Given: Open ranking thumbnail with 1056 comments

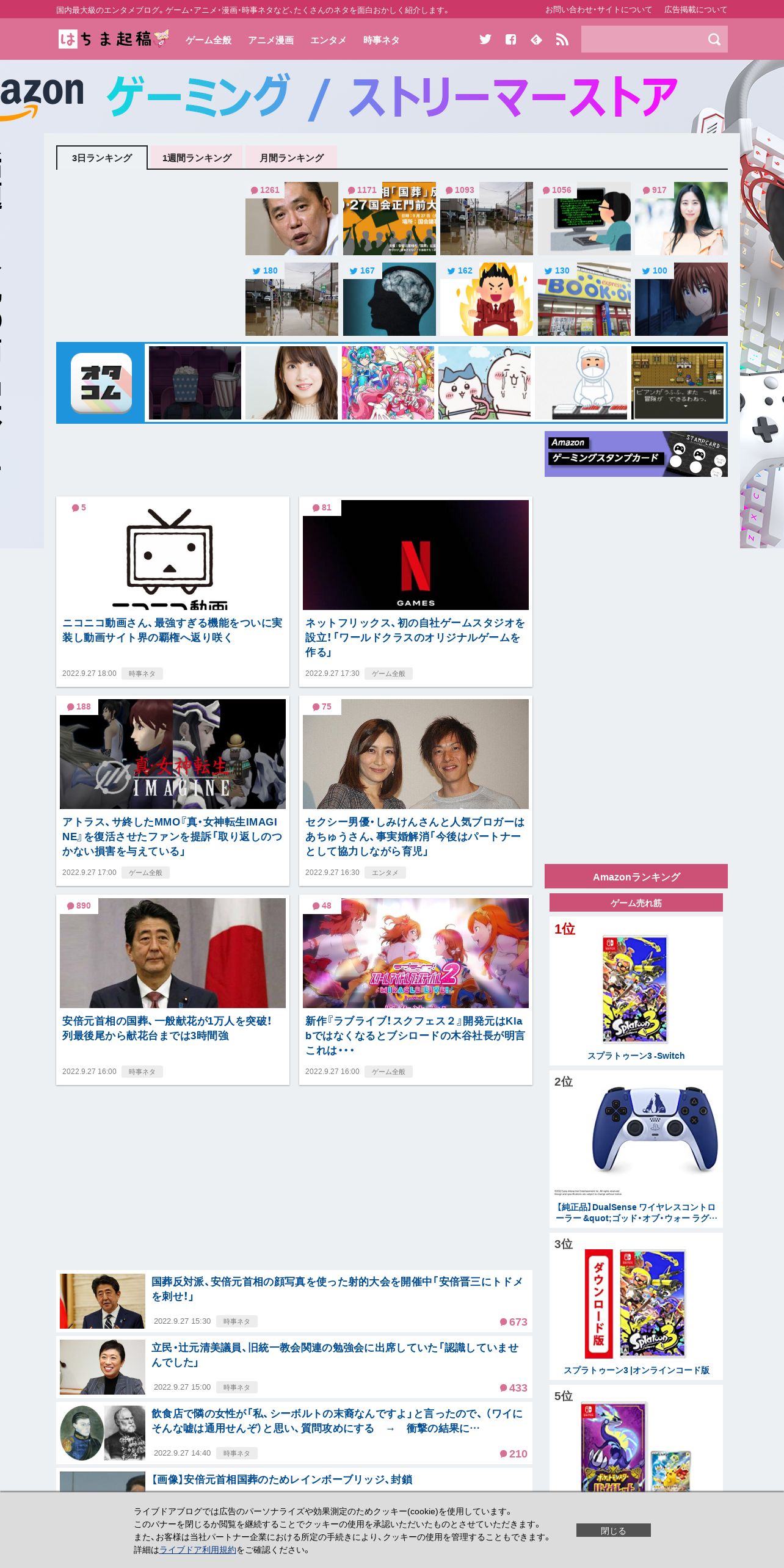Looking at the screenshot, I should click(584, 219).
